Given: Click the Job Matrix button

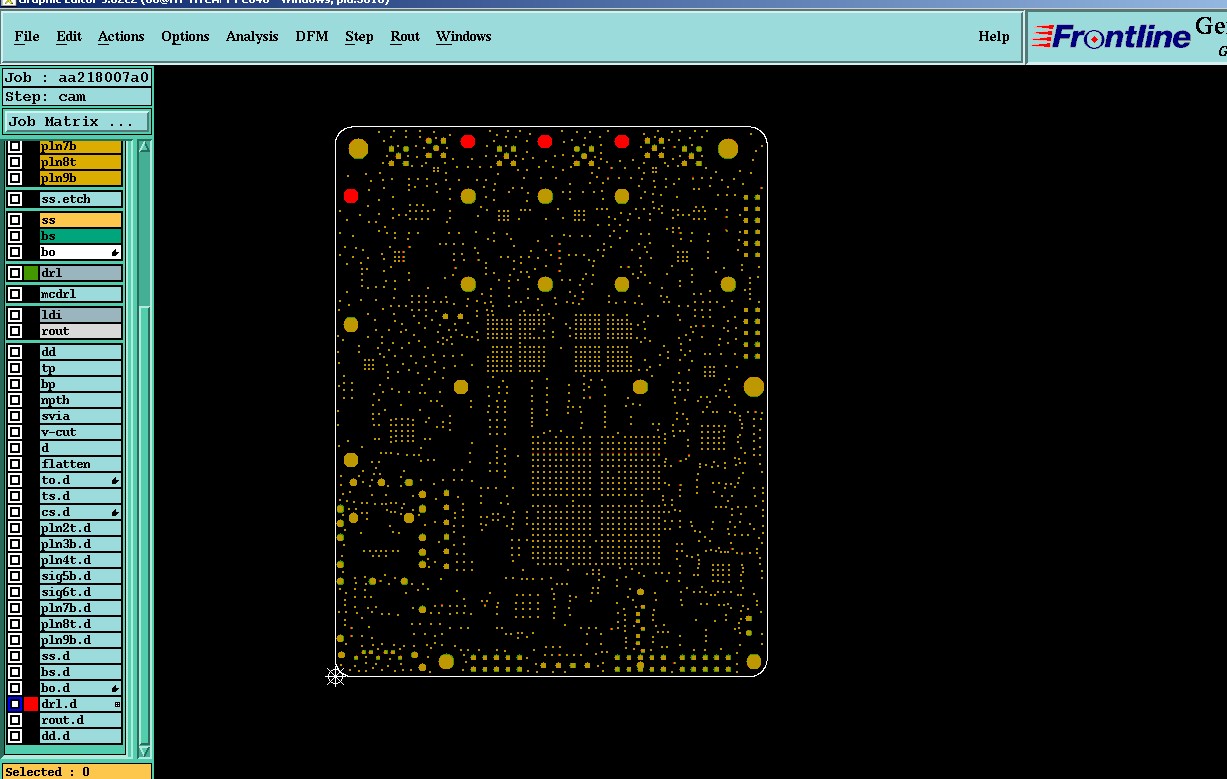Looking at the screenshot, I should coord(77,121).
